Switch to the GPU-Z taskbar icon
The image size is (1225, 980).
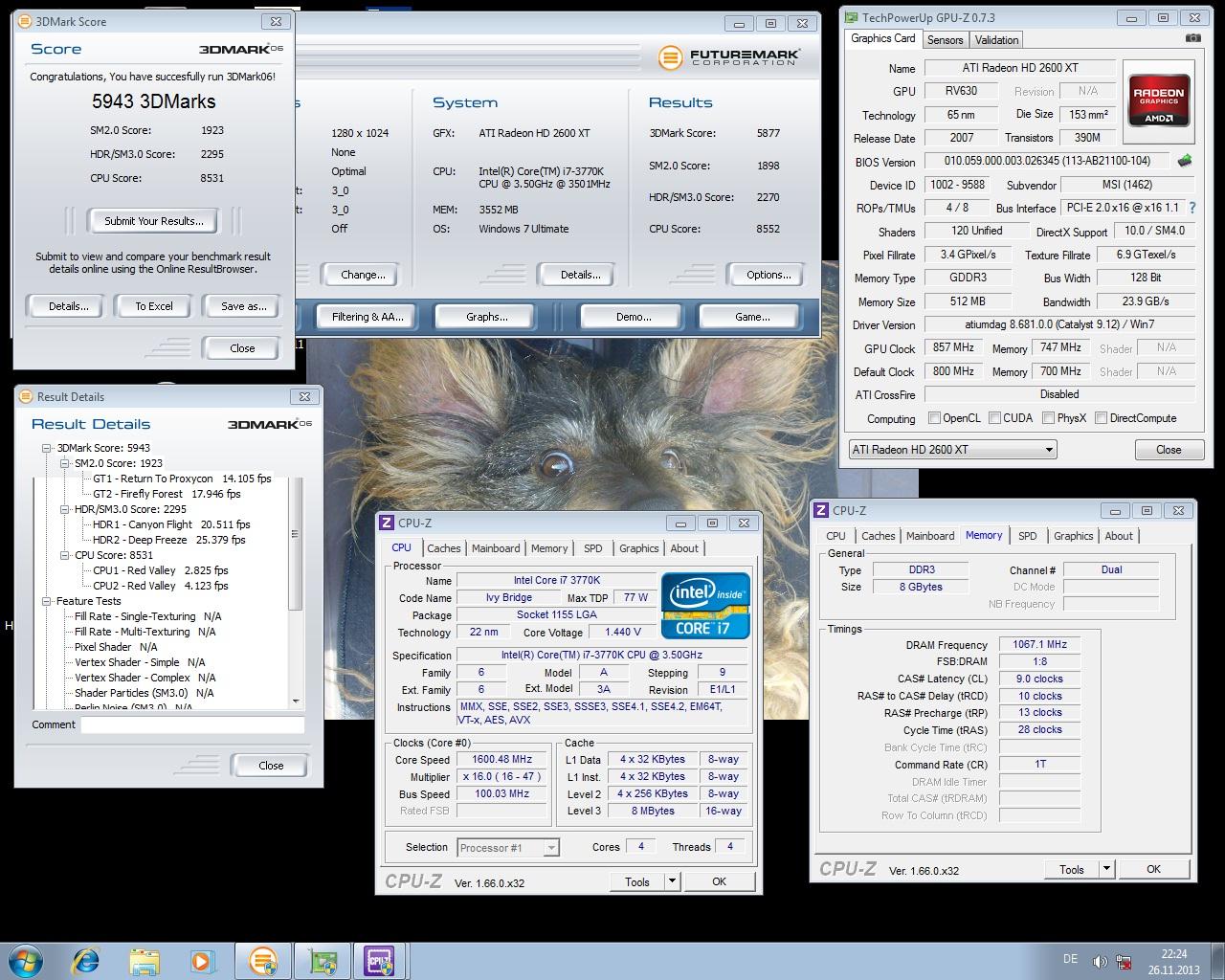click(x=323, y=961)
